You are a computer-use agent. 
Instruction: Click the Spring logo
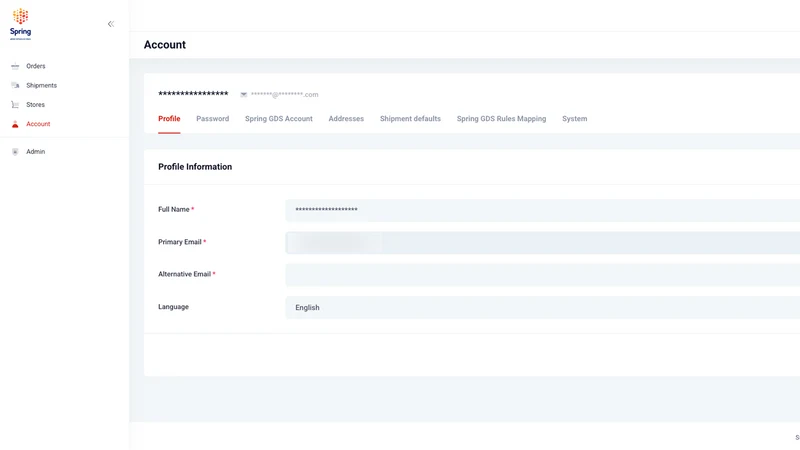(x=20, y=23)
